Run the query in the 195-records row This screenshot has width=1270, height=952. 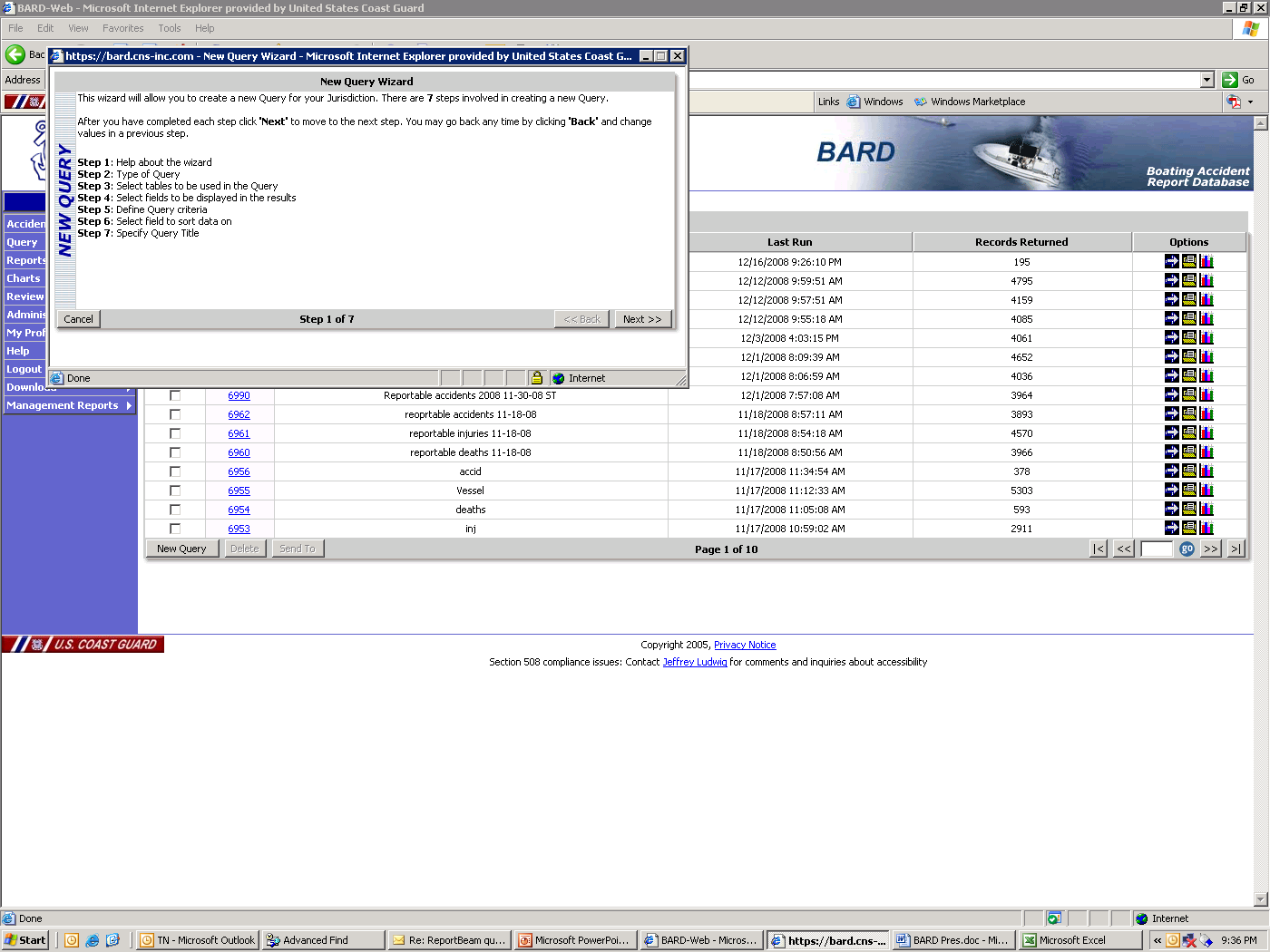(1171, 262)
